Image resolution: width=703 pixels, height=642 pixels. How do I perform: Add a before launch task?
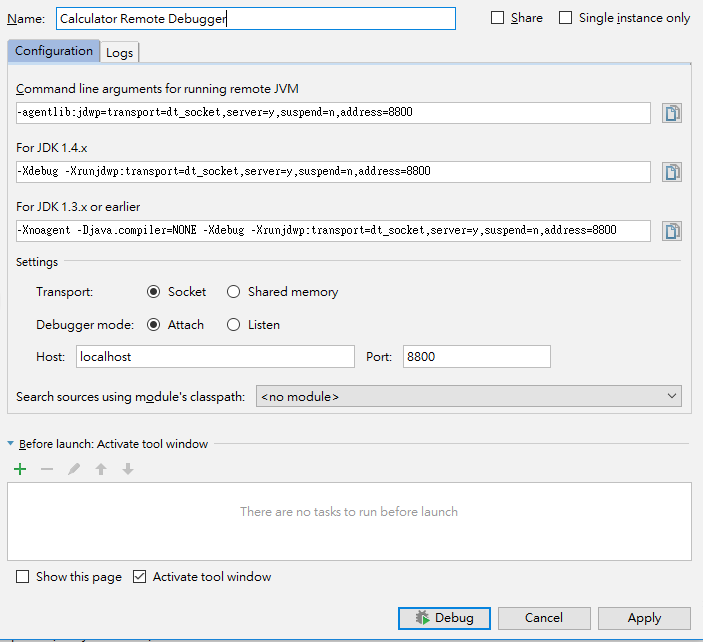(20, 469)
